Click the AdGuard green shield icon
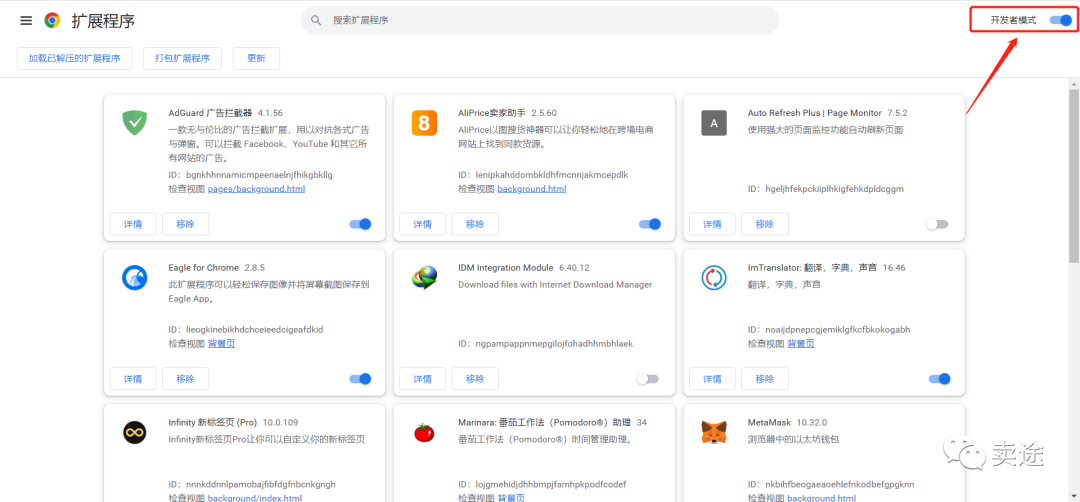This screenshot has width=1080, height=502. [134, 123]
